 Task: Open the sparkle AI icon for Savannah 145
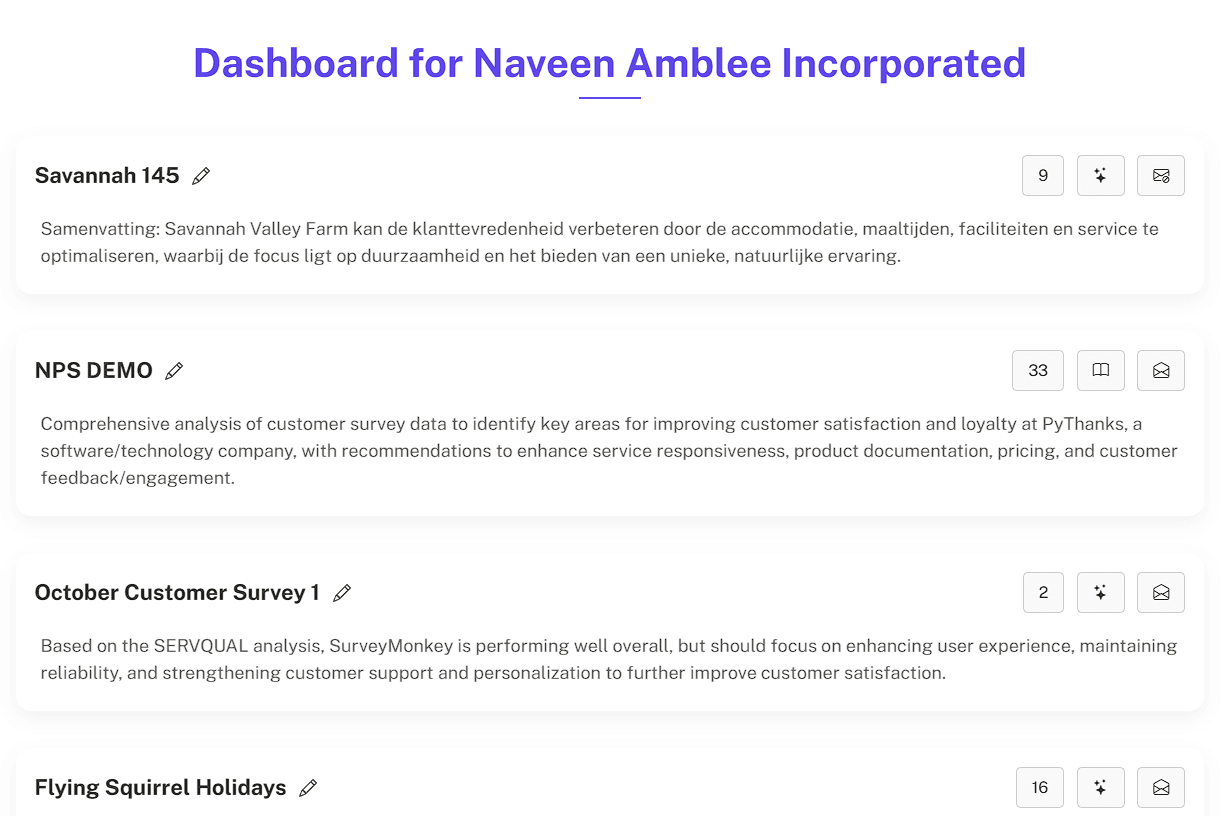[1101, 176]
